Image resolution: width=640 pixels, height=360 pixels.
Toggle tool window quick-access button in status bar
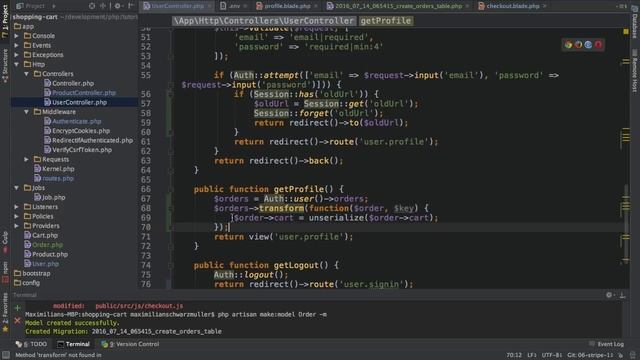tap(6, 355)
